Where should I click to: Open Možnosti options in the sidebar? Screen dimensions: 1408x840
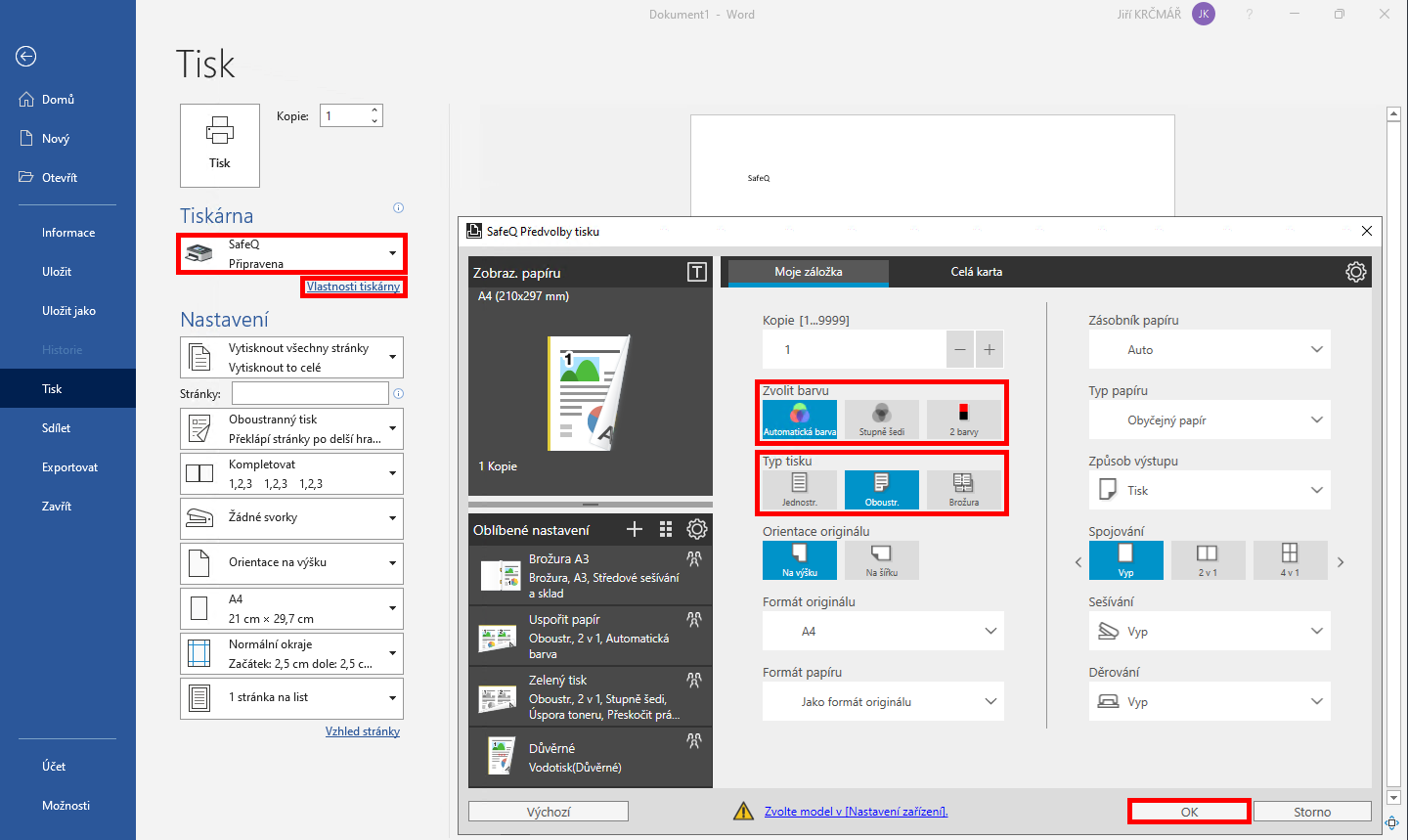(x=67, y=806)
